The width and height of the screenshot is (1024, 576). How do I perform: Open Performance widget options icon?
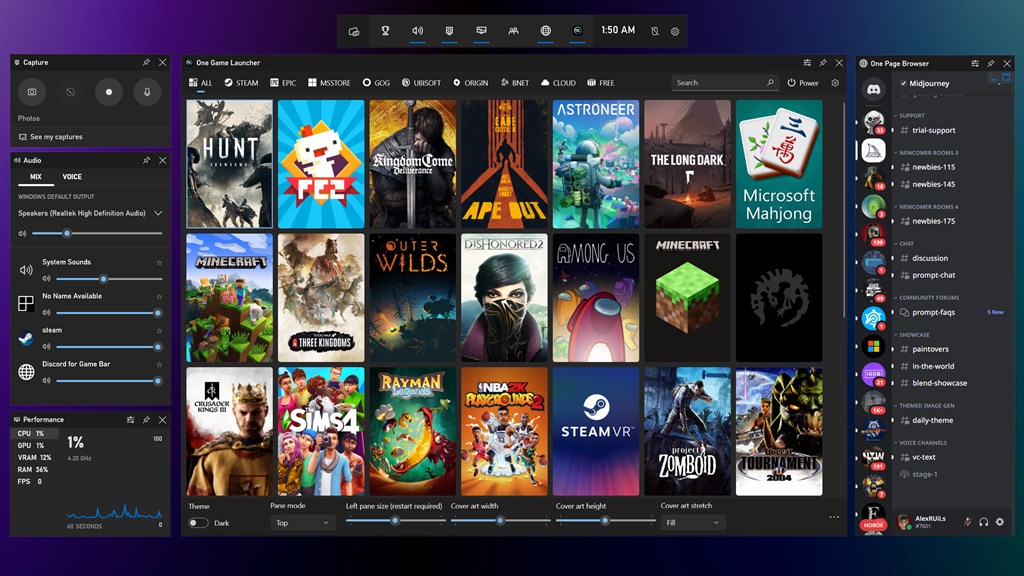[131, 419]
